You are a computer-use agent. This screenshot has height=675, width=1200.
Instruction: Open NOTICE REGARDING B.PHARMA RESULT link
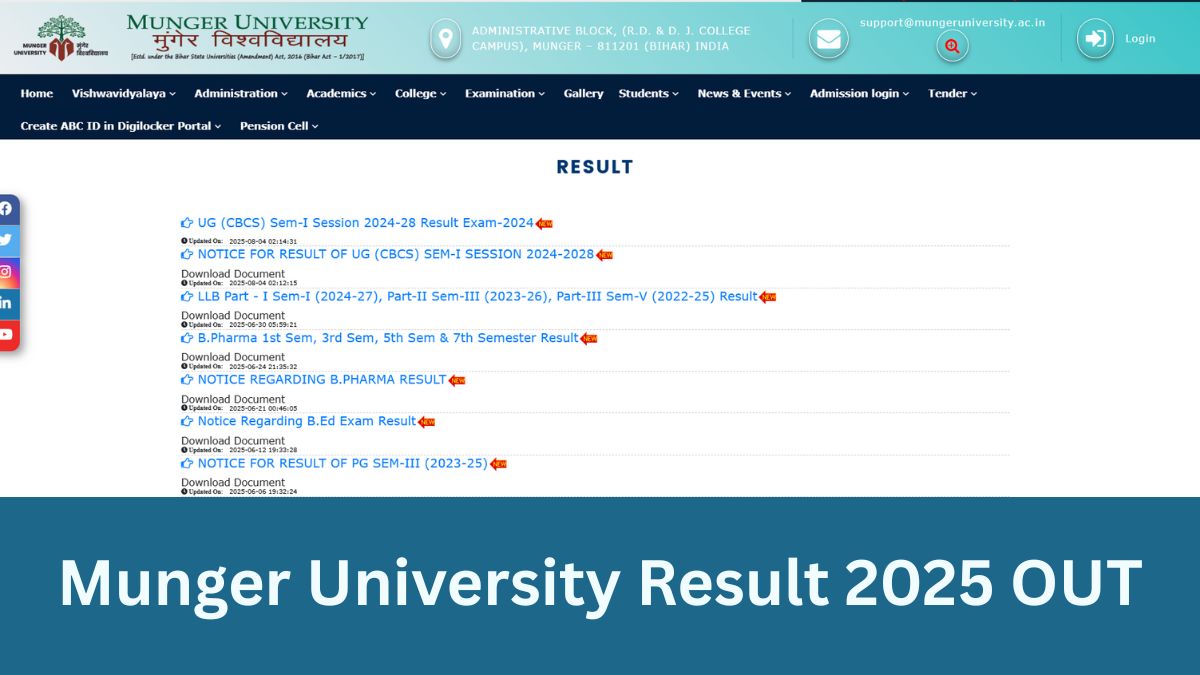pos(322,379)
